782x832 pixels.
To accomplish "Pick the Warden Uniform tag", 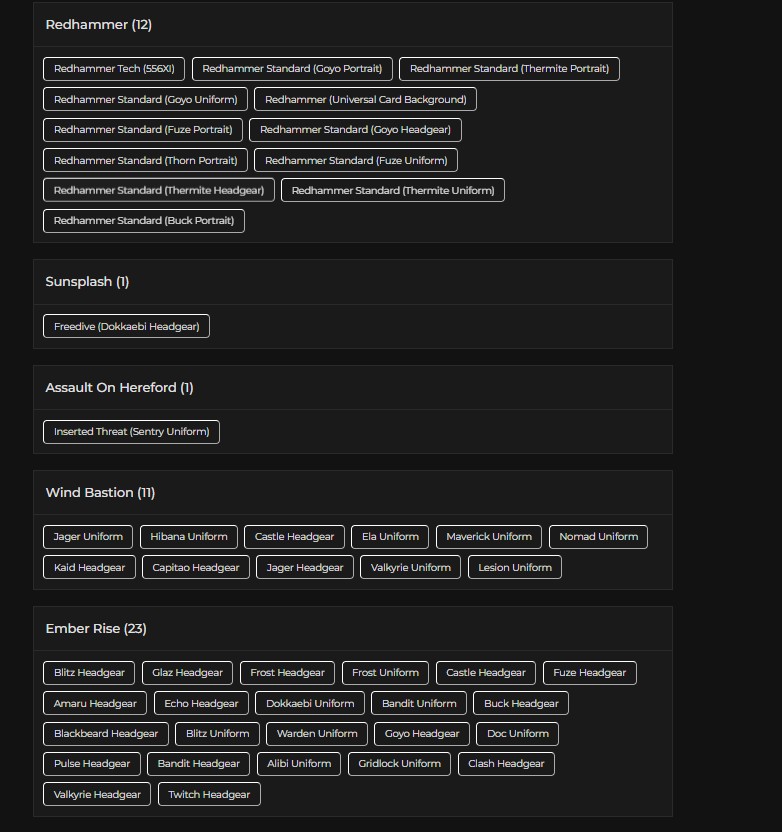I will coord(317,734).
